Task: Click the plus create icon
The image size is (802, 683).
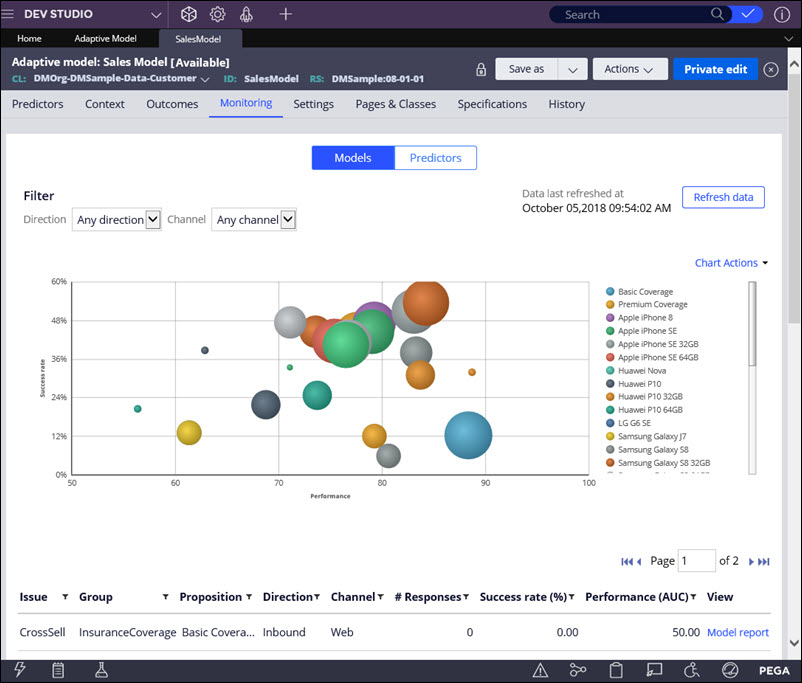Action: [x=286, y=14]
